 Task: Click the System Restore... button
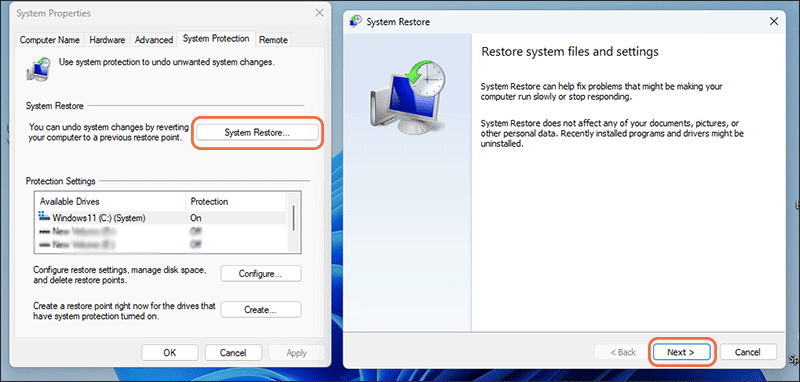[x=257, y=133]
